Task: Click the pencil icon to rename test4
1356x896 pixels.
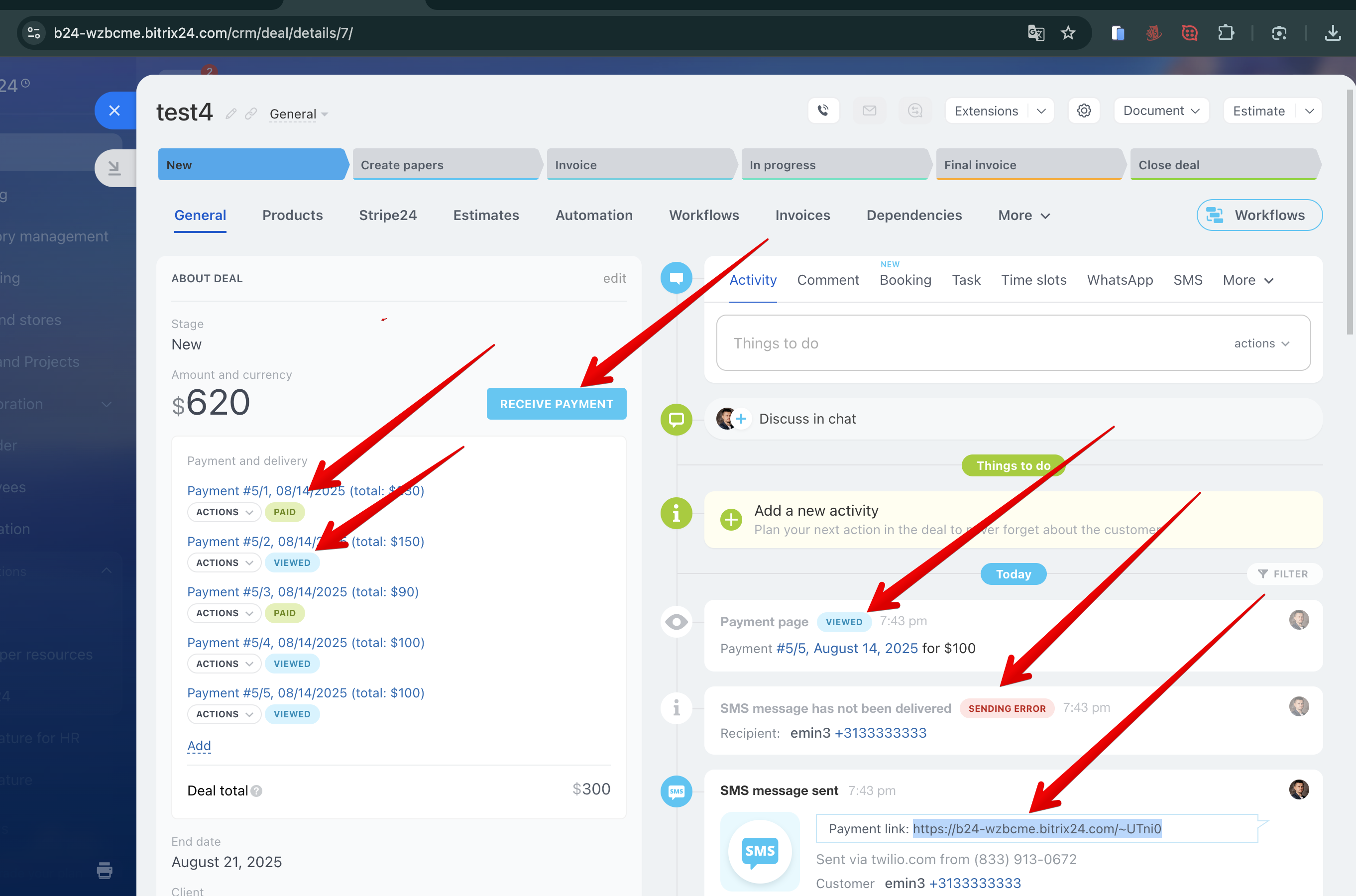Action: point(231,113)
